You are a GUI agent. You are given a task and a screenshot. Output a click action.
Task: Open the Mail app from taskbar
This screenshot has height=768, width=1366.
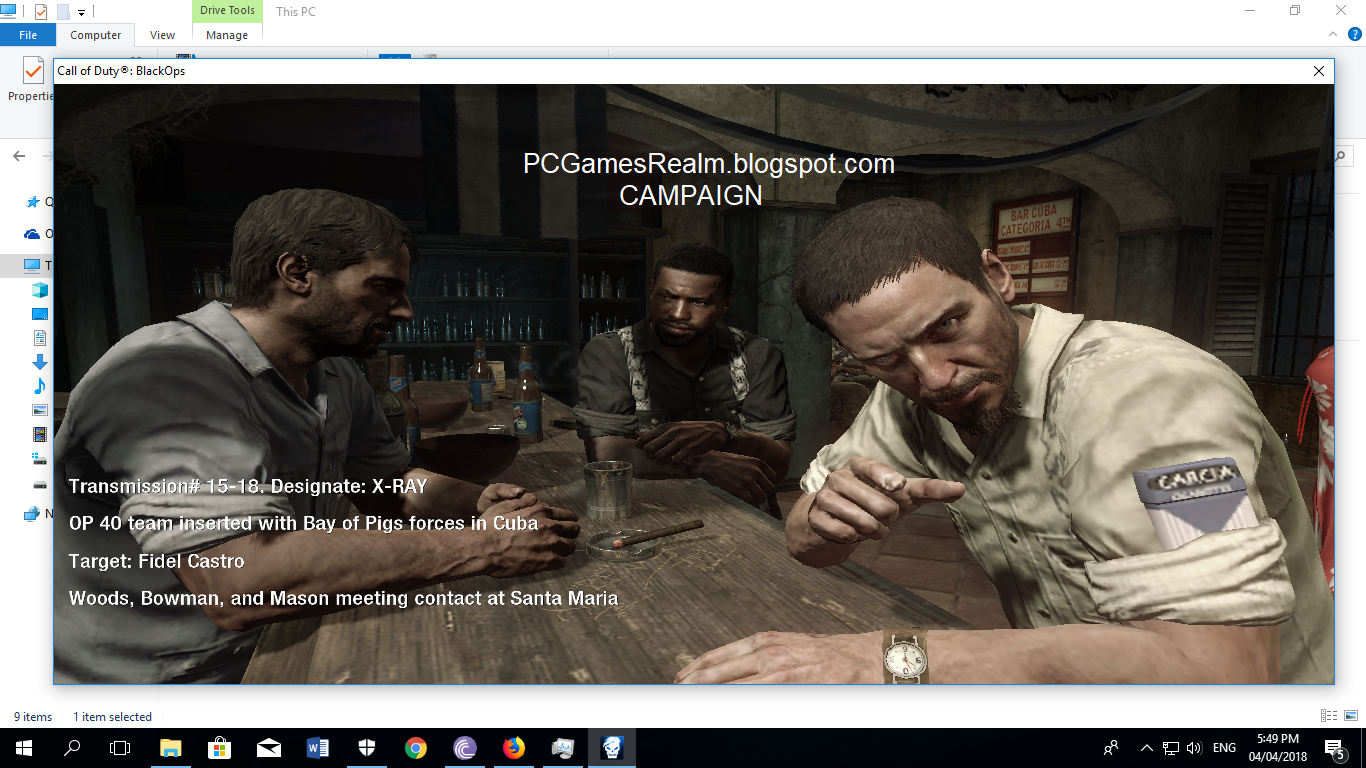coord(268,748)
